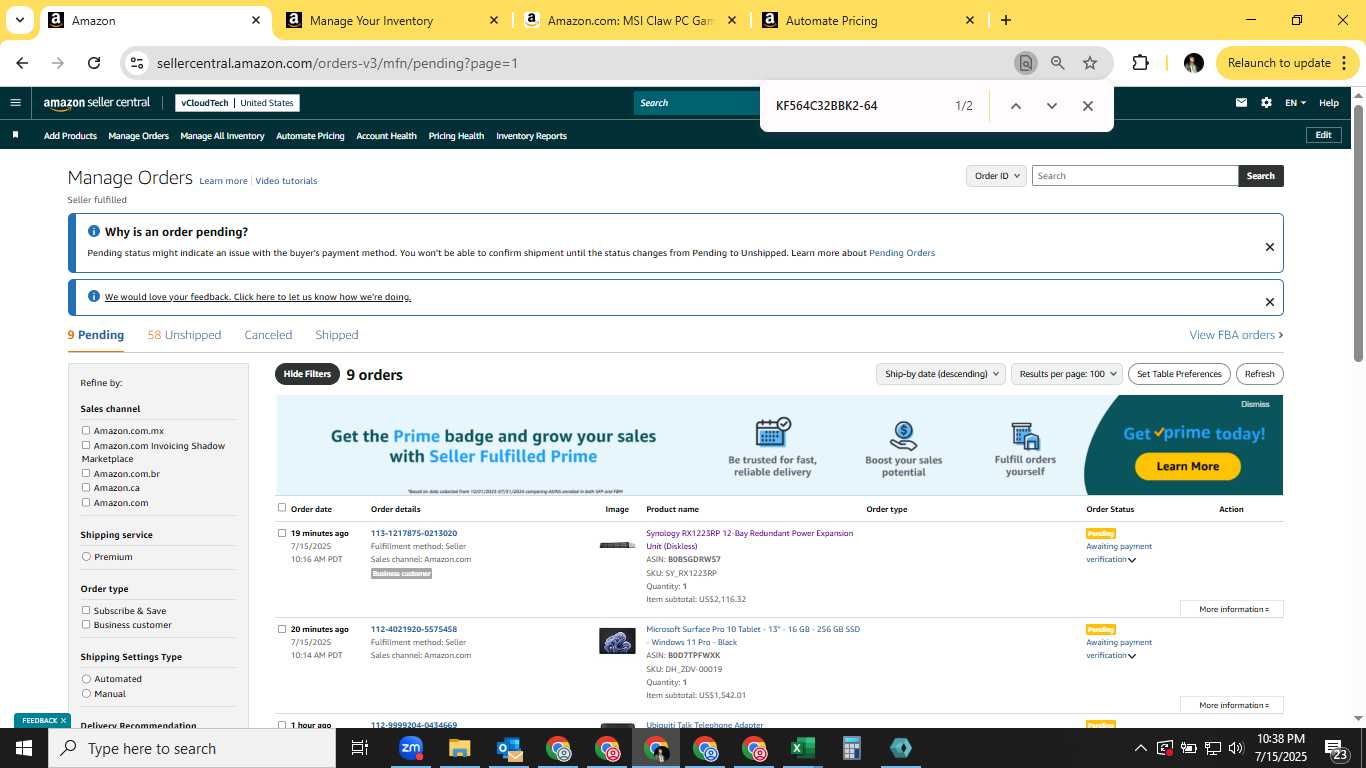1366x768 pixels.
Task: View site information icon in address bar
Action: 137,63
